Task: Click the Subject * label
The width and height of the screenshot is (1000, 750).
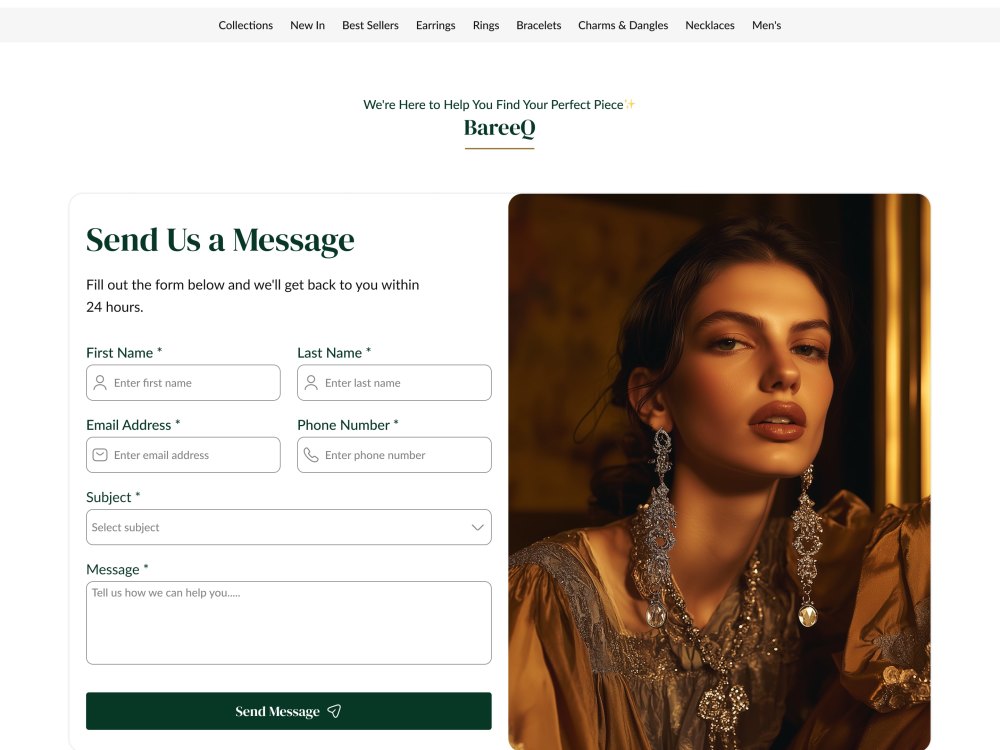Action: tap(114, 497)
